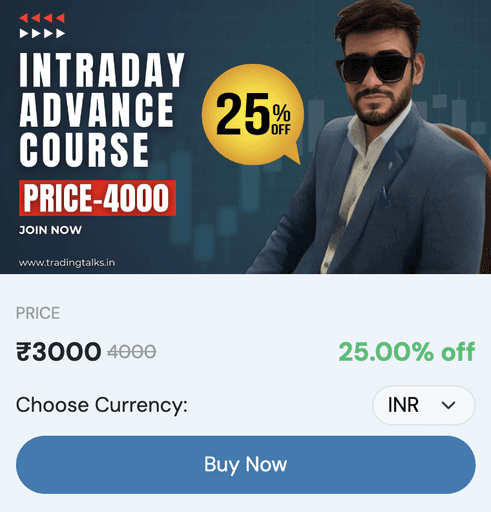Click the sunglasses on the man's face
491x512 pixels.
point(373,69)
